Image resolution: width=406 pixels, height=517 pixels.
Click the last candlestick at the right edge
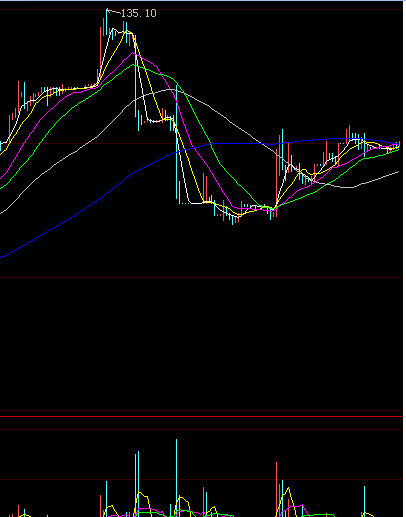coord(399,144)
